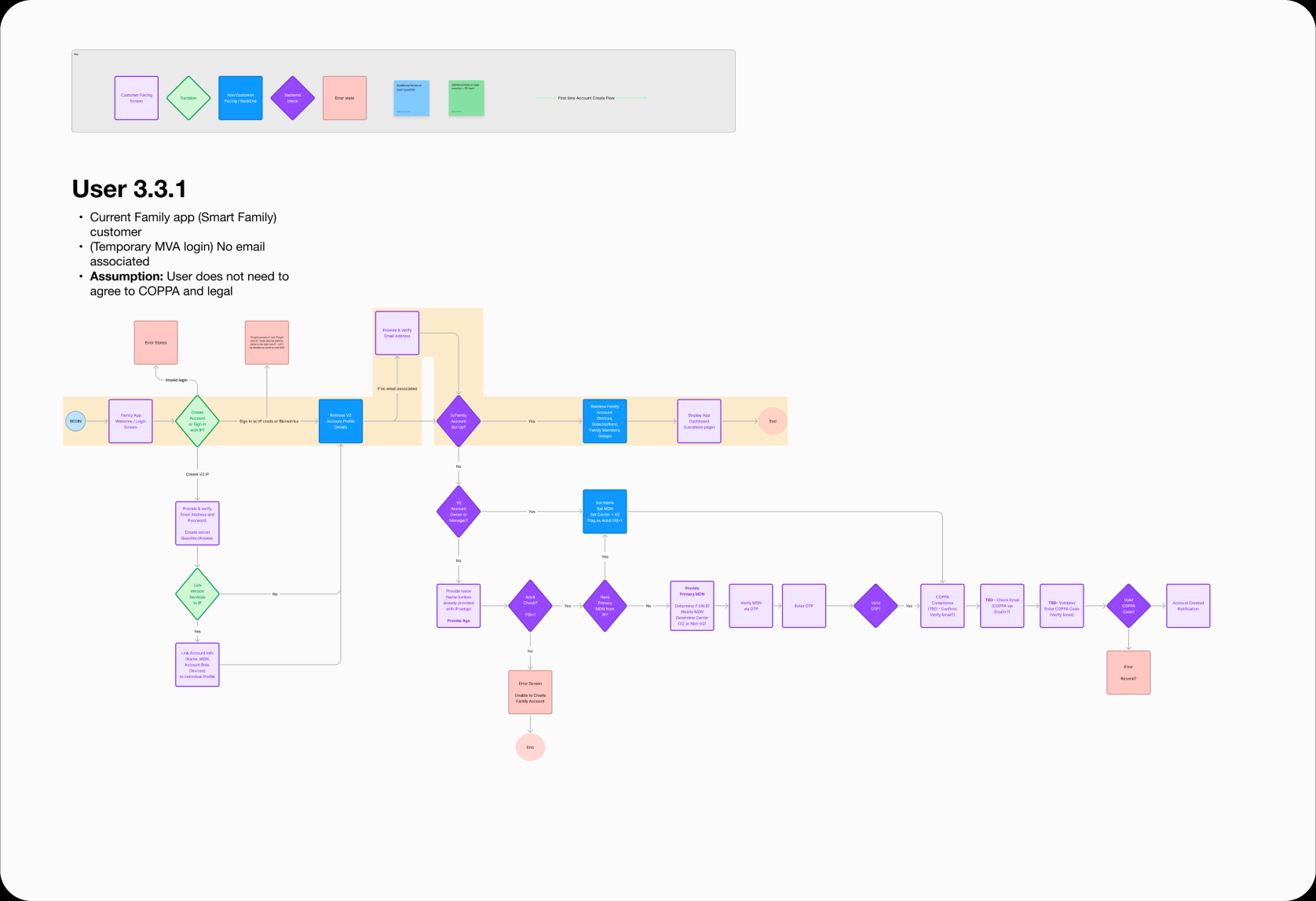Select the Link Verizon Services to IP diamond
The image size is (1316, 901).
coord(197,594)
